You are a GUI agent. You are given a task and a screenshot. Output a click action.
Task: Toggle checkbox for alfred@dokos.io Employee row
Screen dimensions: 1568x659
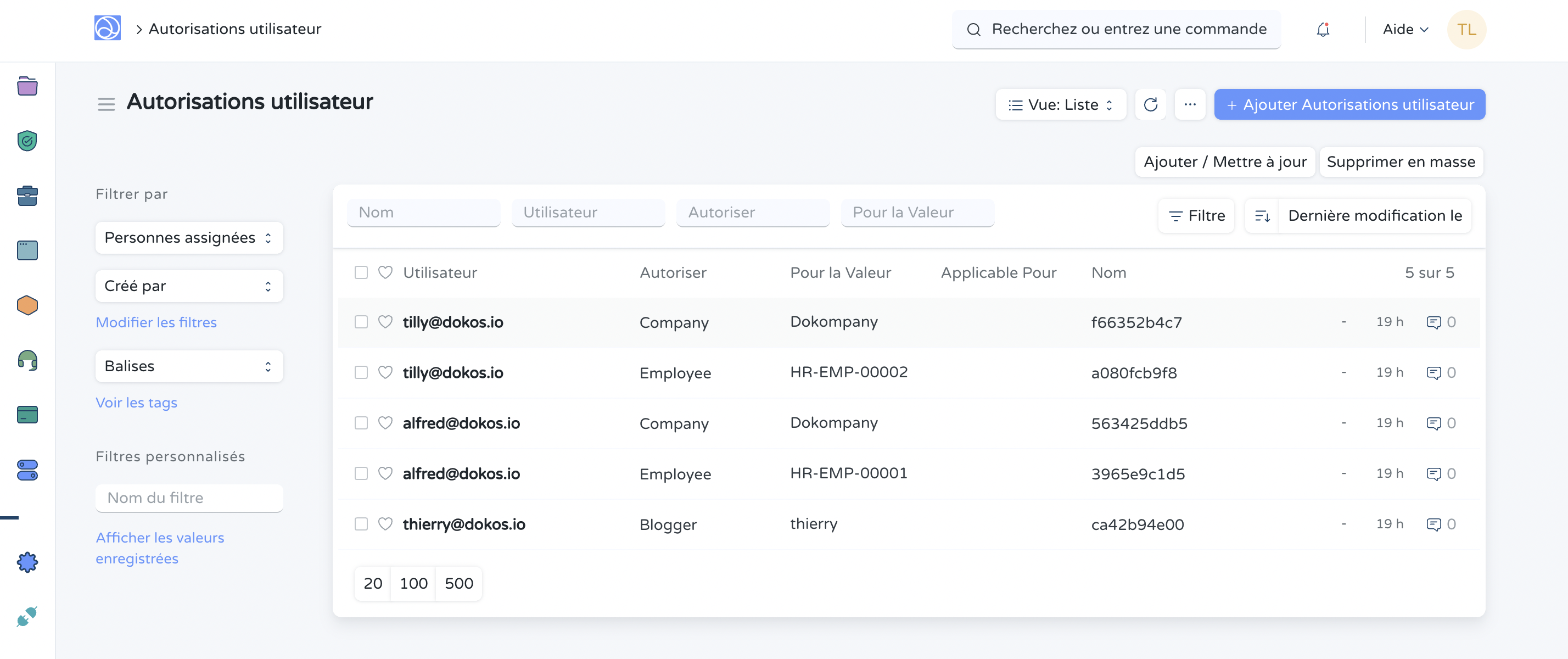[361, 473]
